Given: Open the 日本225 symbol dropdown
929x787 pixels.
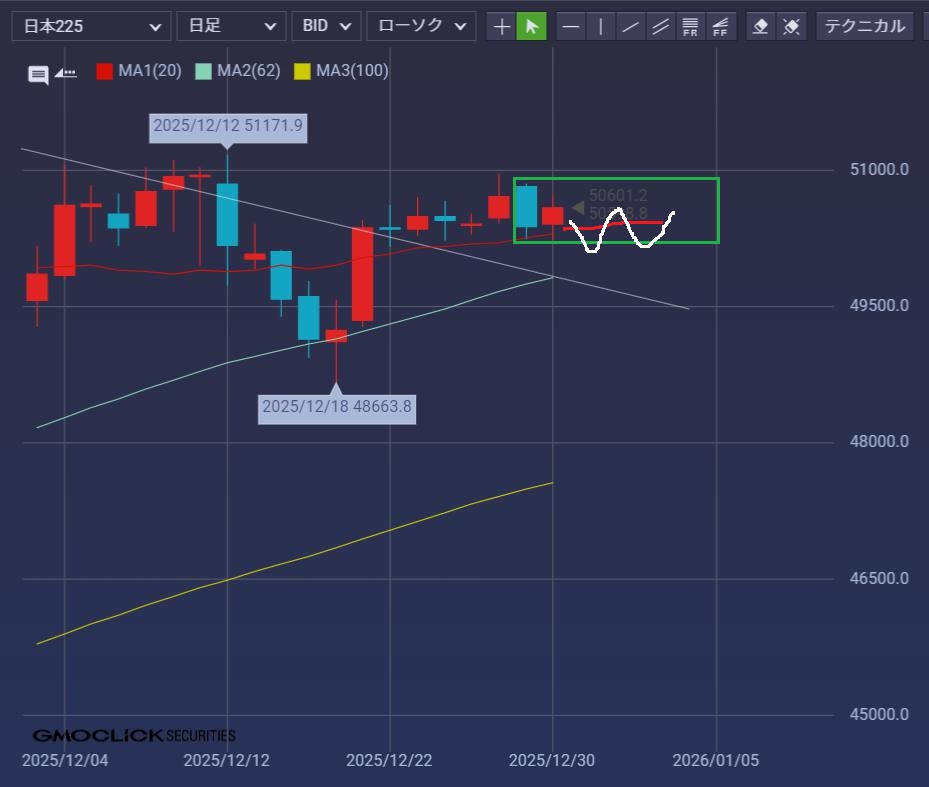Looking at the screenshot, I should tap(91, 26).
